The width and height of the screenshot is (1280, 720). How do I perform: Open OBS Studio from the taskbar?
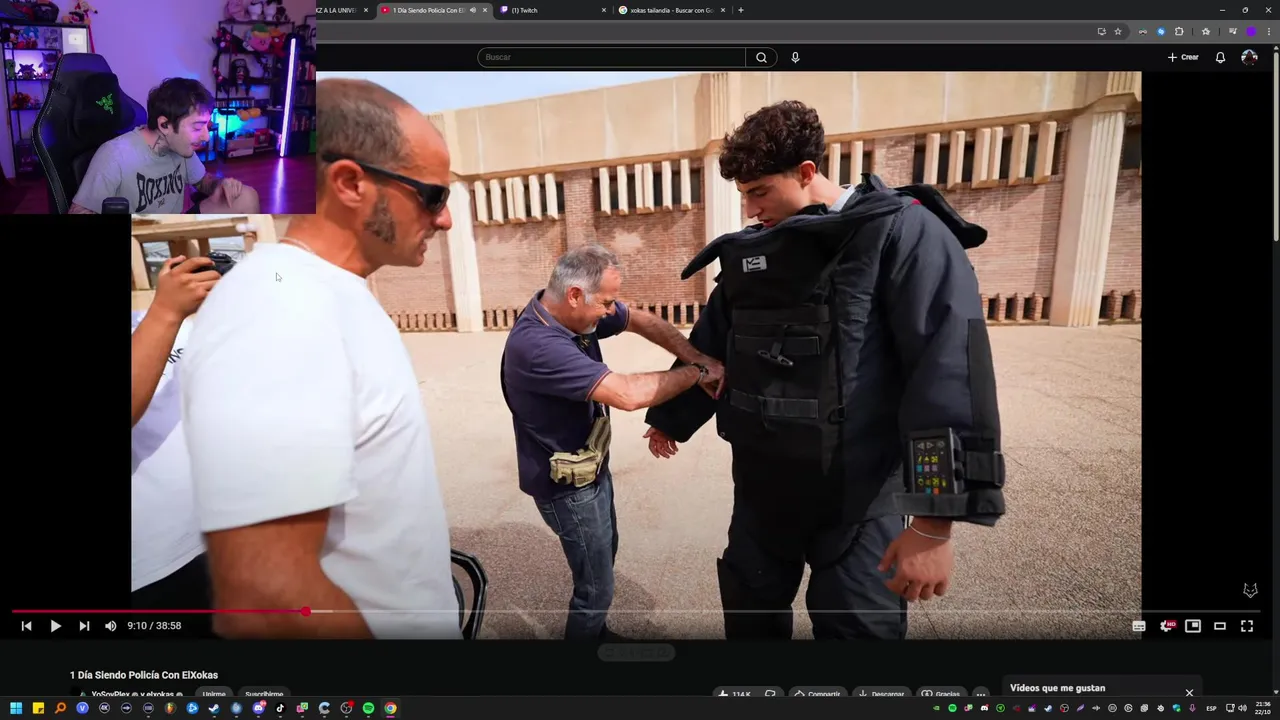click(x=346, y=708)
